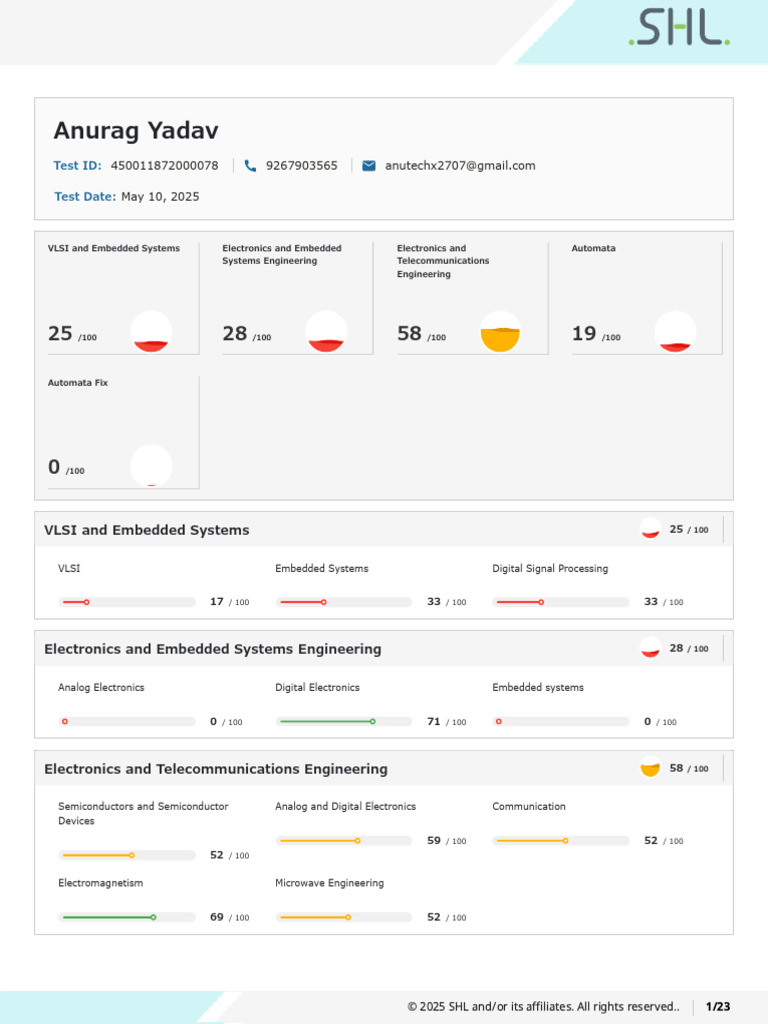Click the orange 58/100 score gauge
Viewport: 768px width, 1024px height.
click(x=500, y=332)
